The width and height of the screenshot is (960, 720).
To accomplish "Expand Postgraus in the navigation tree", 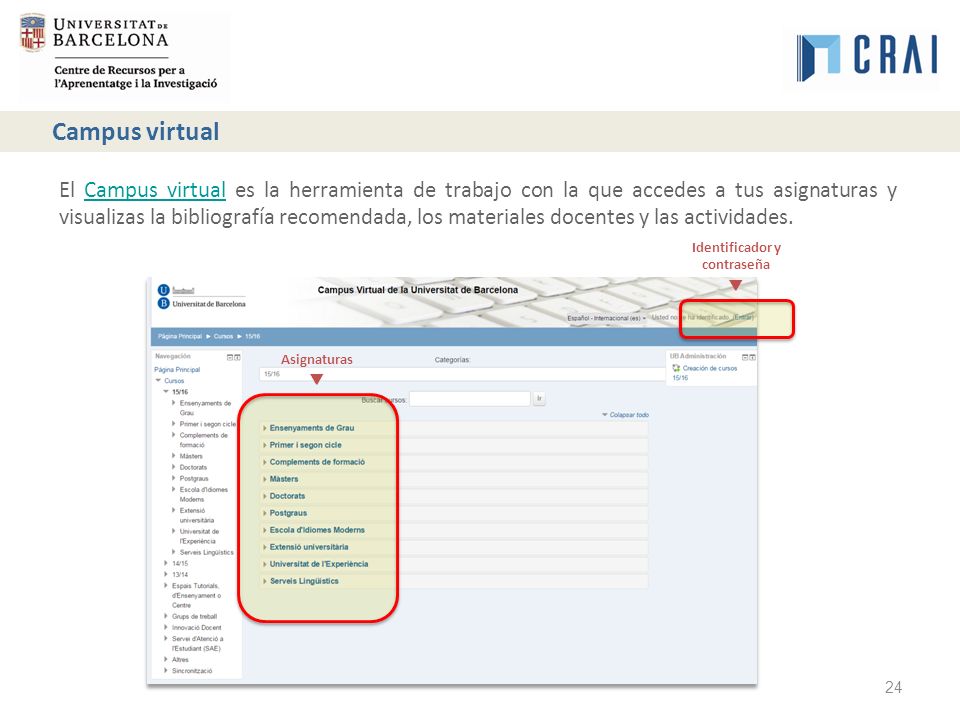I will tap(174, 479).
